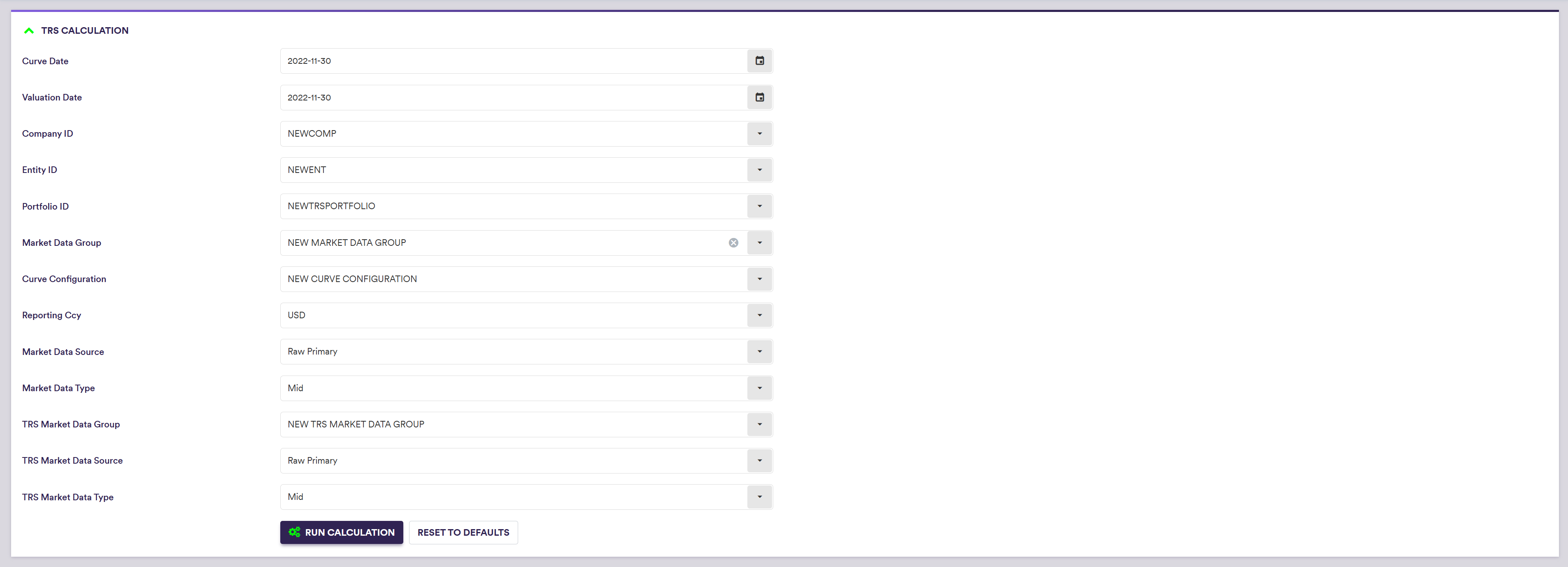Image resolution: width=1568 pixels, height=567 pixels.
Task: Clear the Market Data Group selection
Action: [733, 243]
